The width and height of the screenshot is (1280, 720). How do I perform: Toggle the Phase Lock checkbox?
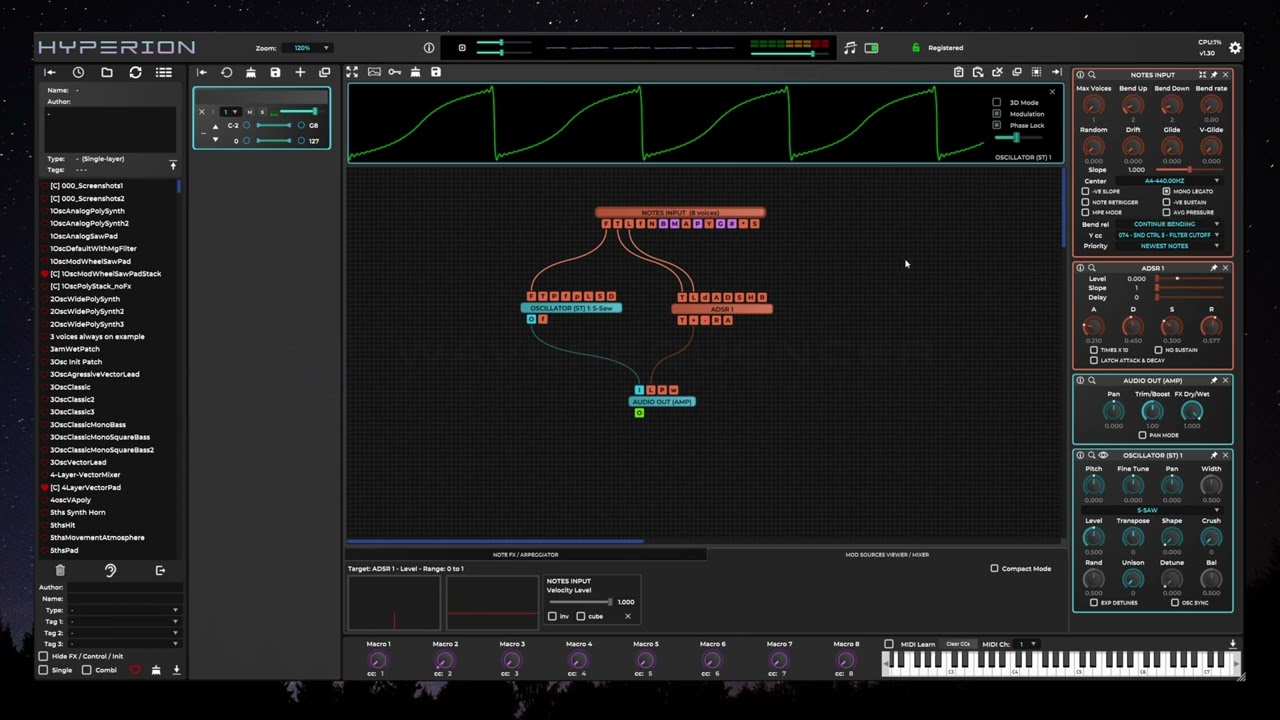[996, 125]
